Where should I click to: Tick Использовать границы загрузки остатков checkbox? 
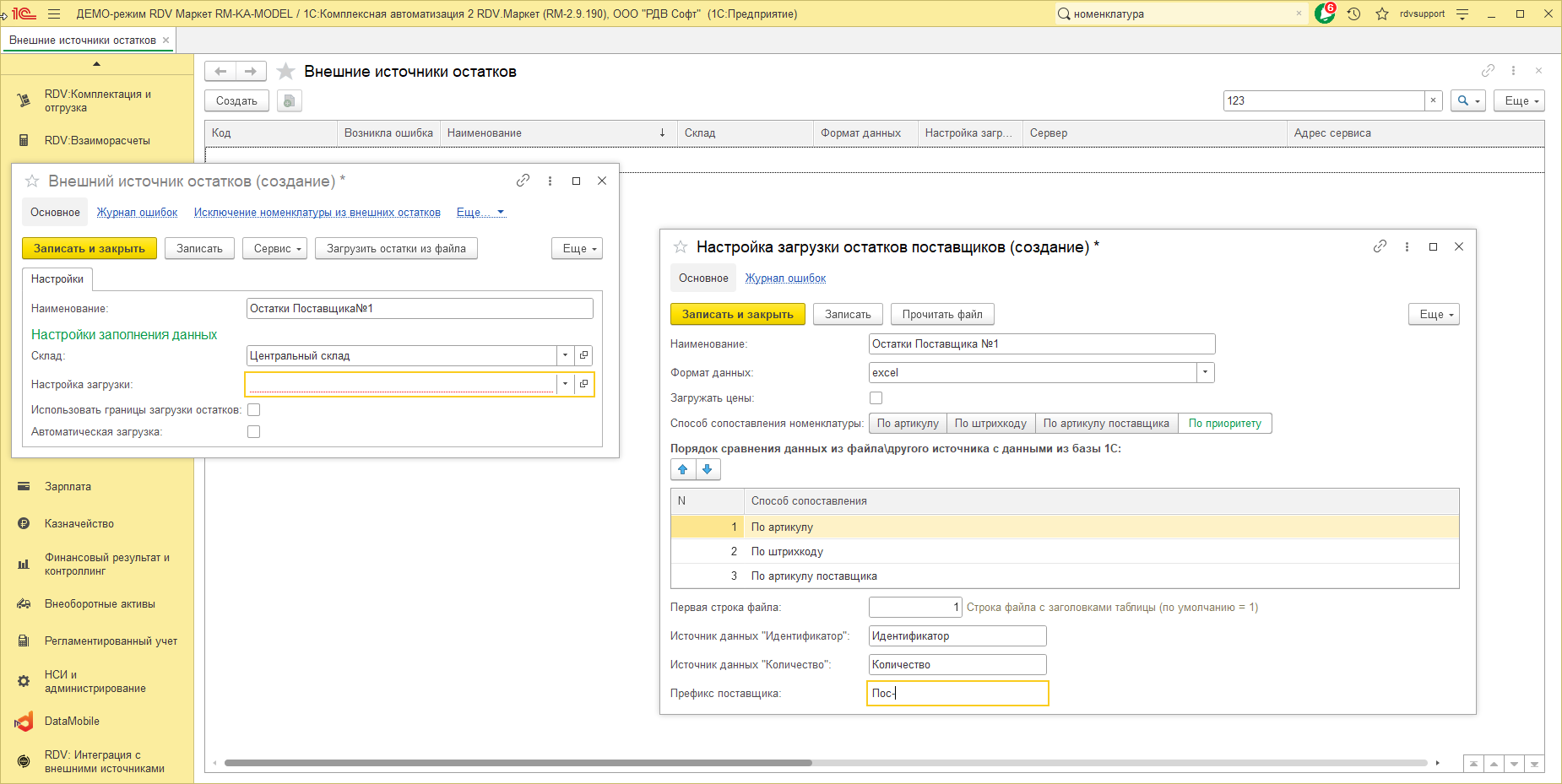[253, 410]
